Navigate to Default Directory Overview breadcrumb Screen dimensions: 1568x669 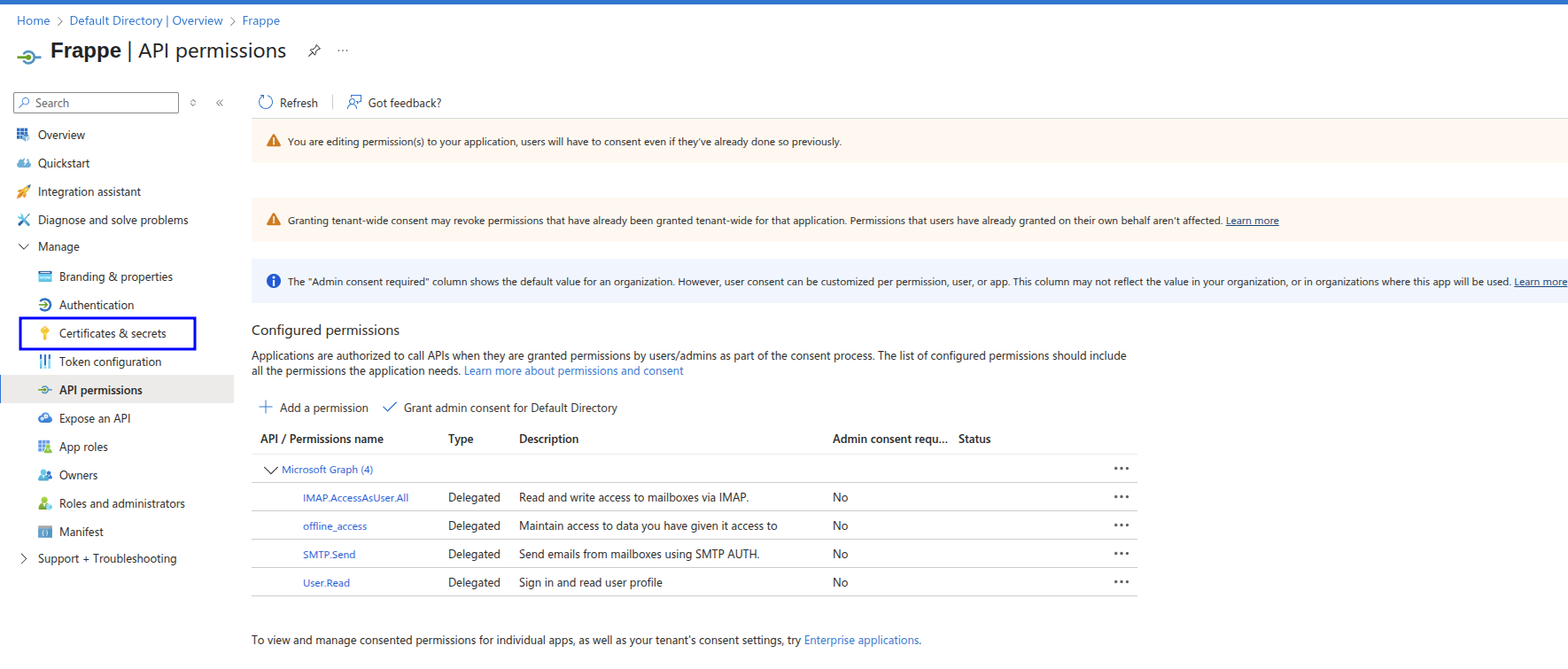146,21
